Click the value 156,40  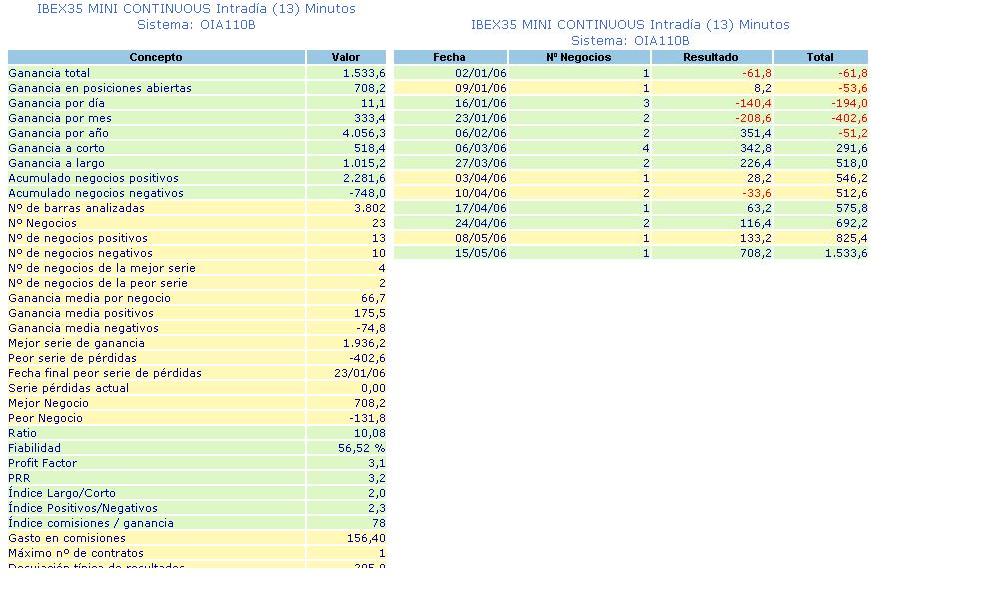[x=366, y=538]
